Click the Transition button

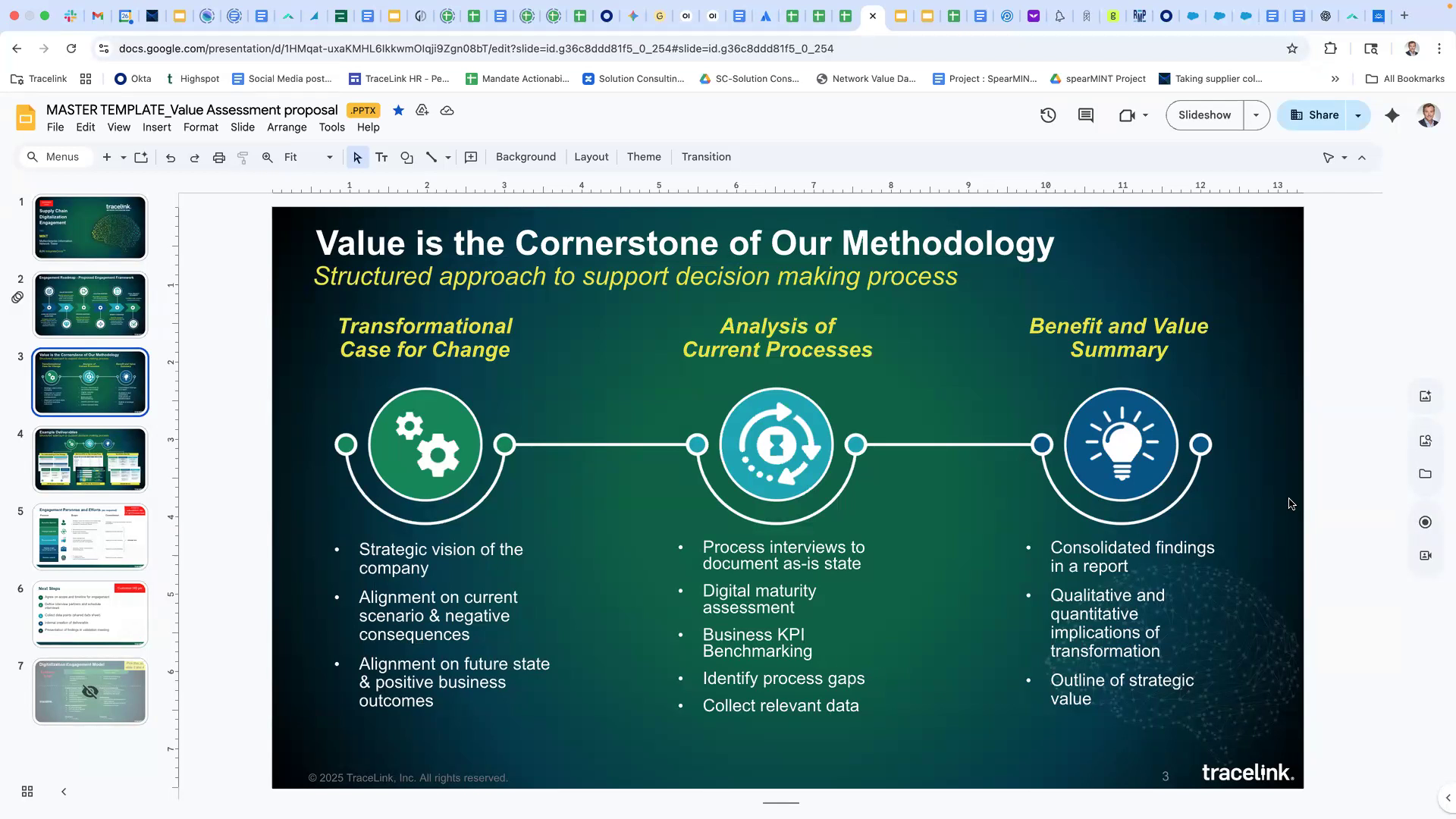pos(706,157)
